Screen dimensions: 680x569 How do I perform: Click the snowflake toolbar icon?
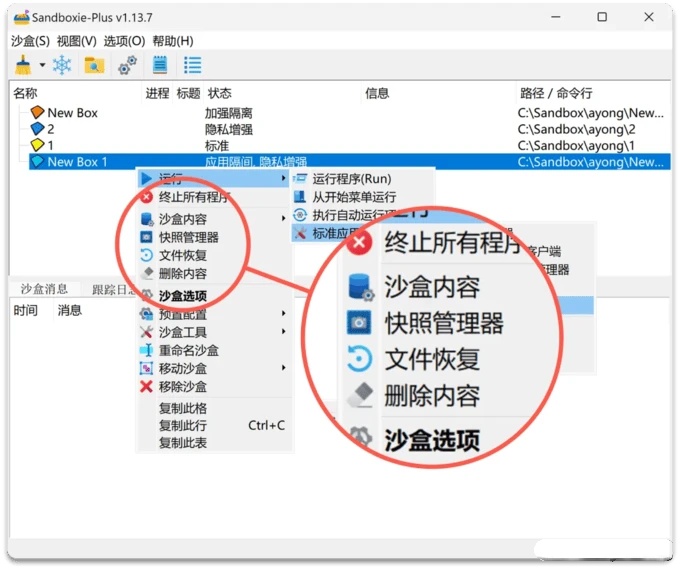(x=62, y=65)
